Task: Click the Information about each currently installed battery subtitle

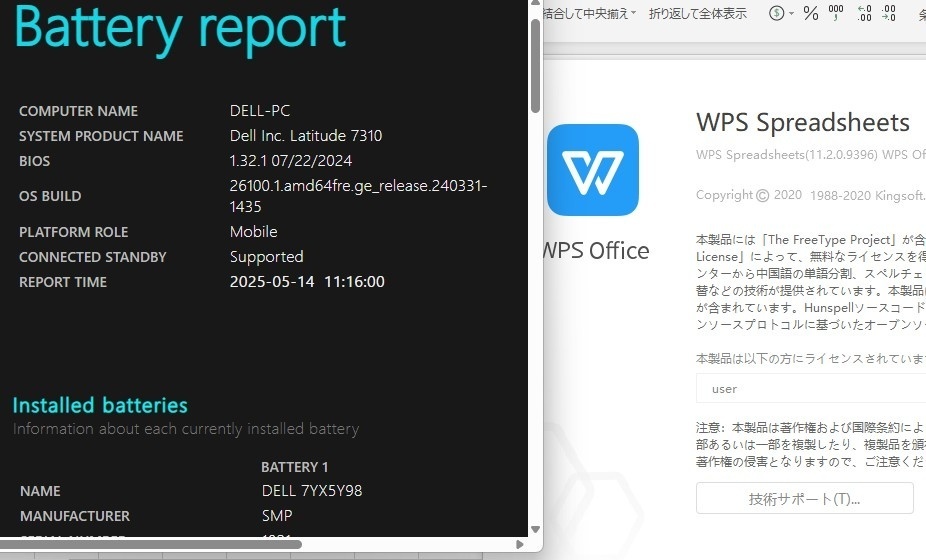Action: coord(186,429)
